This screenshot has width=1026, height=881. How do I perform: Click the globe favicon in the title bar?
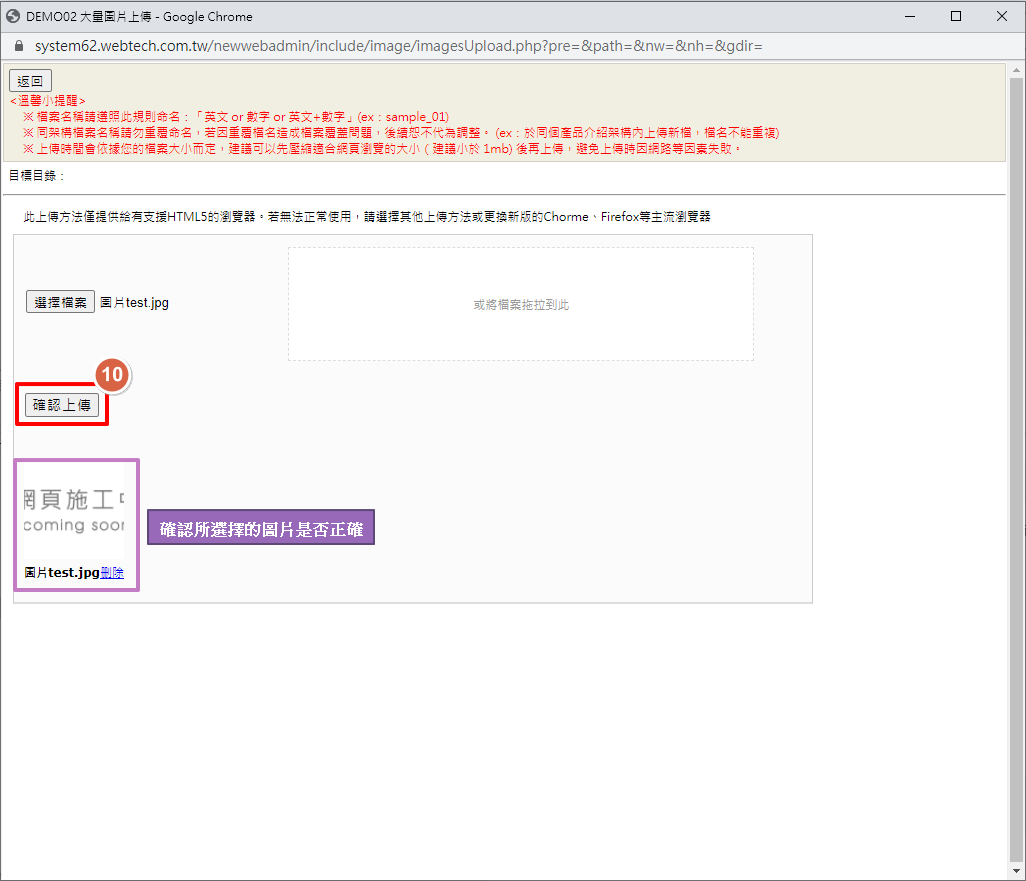click(x=13, y=16)
